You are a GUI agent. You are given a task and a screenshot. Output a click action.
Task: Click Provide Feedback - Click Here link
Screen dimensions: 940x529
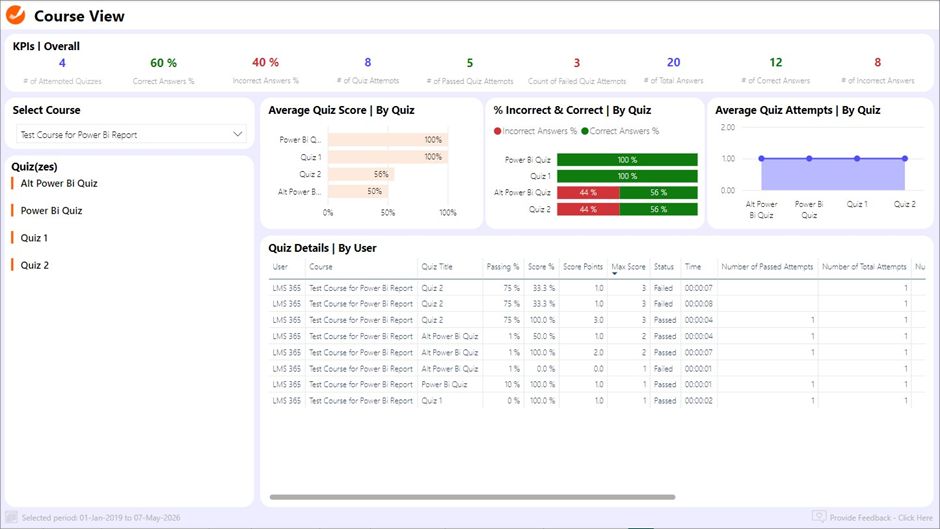880,518
